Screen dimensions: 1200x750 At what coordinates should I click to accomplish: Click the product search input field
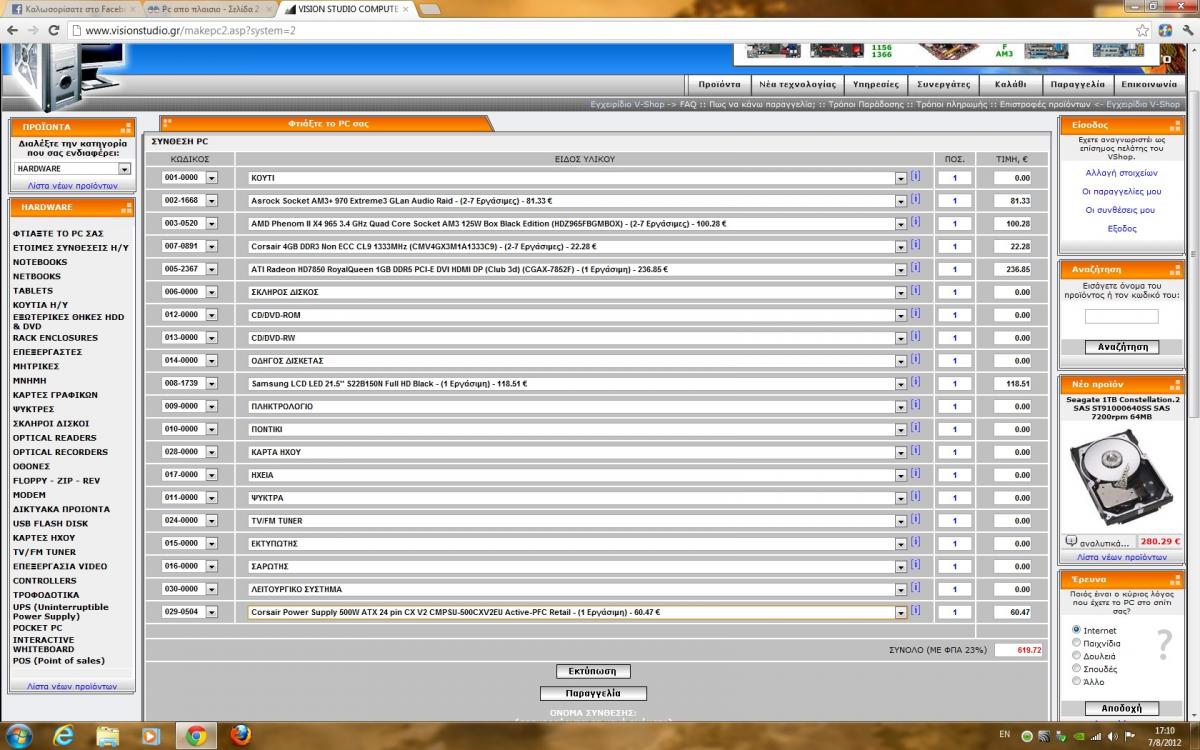tap(1121, 316)
